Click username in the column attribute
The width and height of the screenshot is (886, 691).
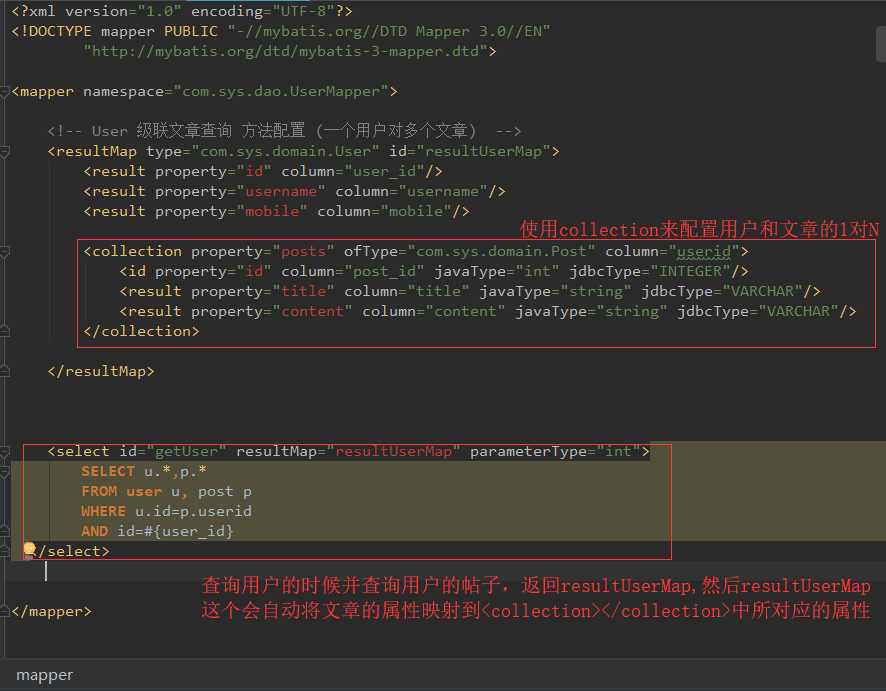pos(443,192)
